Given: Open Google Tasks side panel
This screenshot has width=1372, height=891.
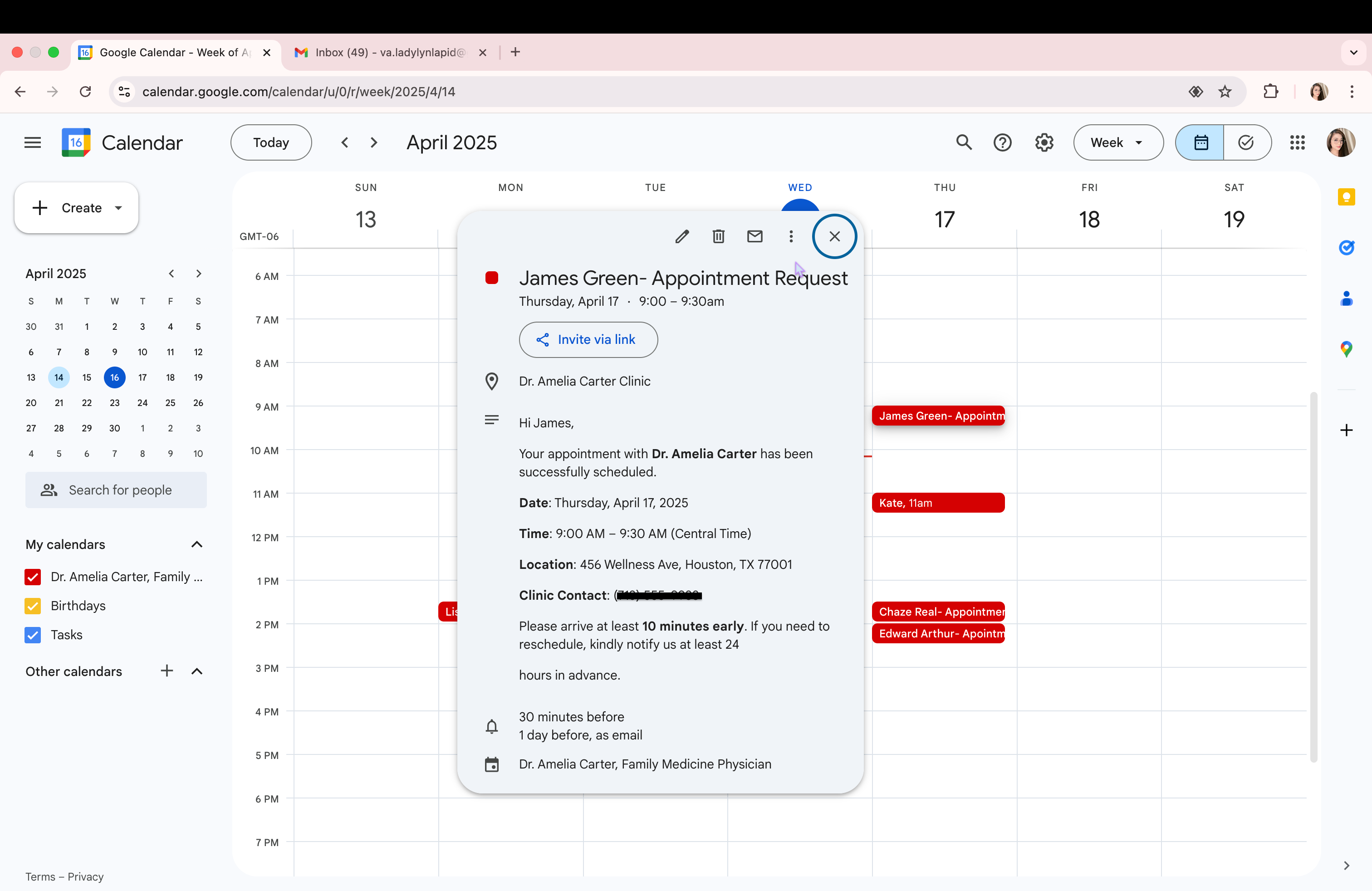Looking at the screenshot, I should [x=1346, y=247].
